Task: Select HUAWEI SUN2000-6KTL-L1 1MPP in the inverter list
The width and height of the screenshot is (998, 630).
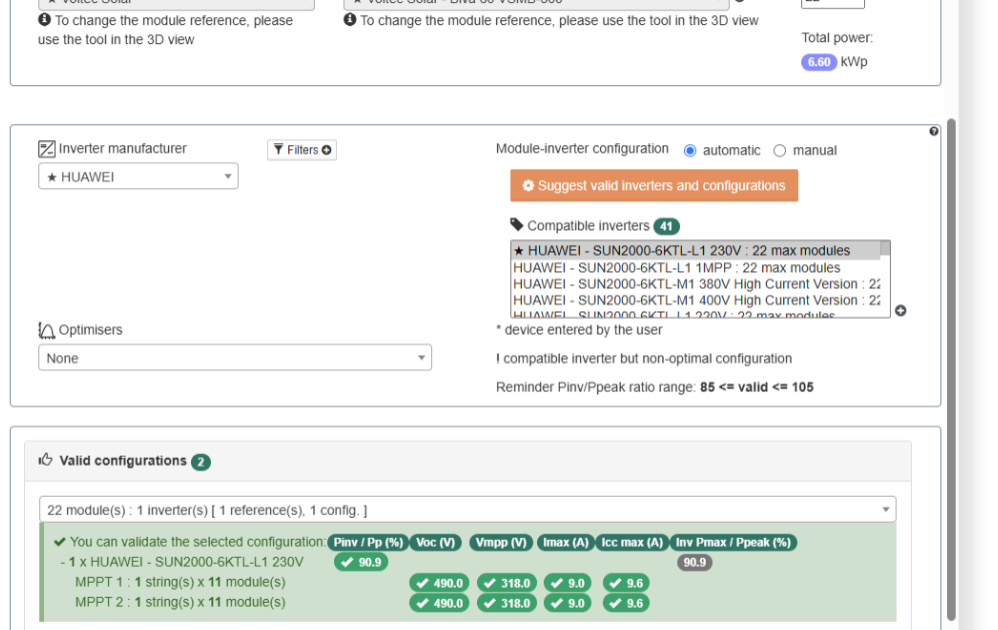Action: 696,267
